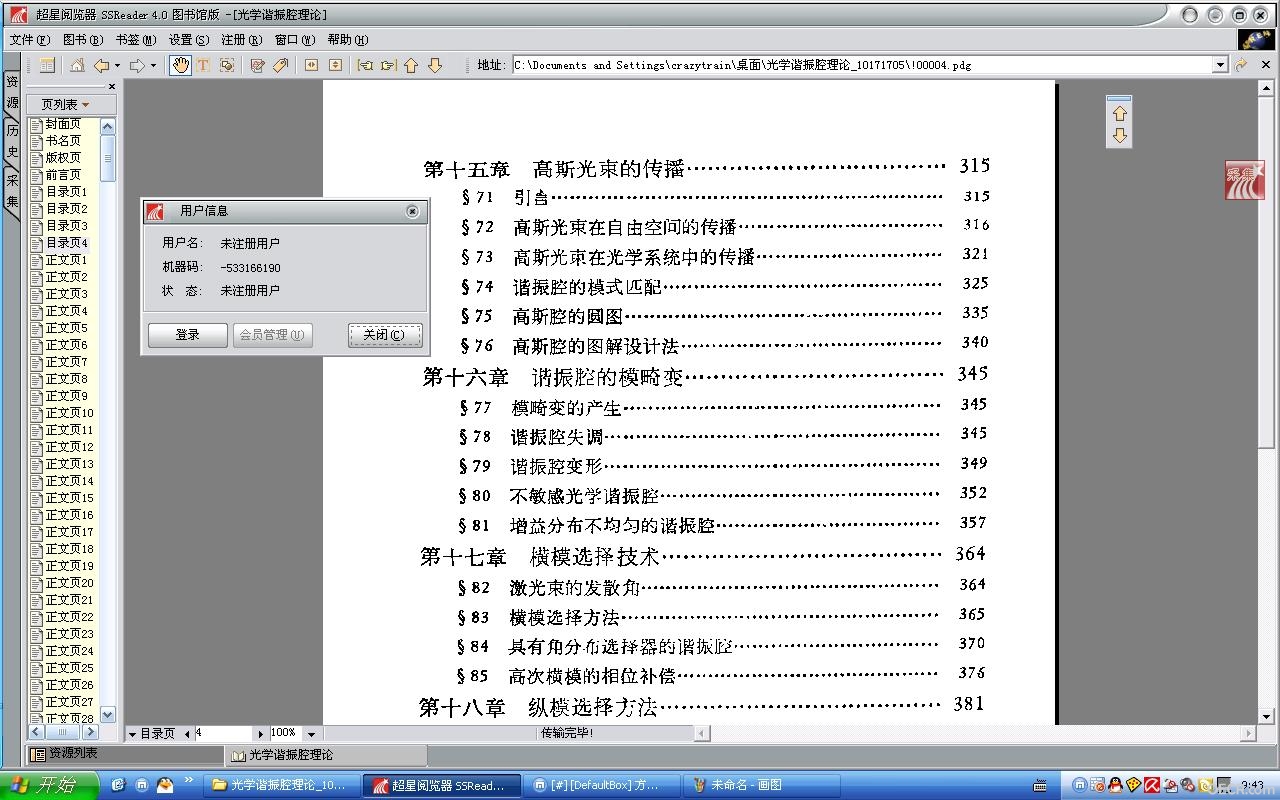Select 封面页 in the page list
The width and height of the screenshot is (1280, 800).
pos(63,124)
